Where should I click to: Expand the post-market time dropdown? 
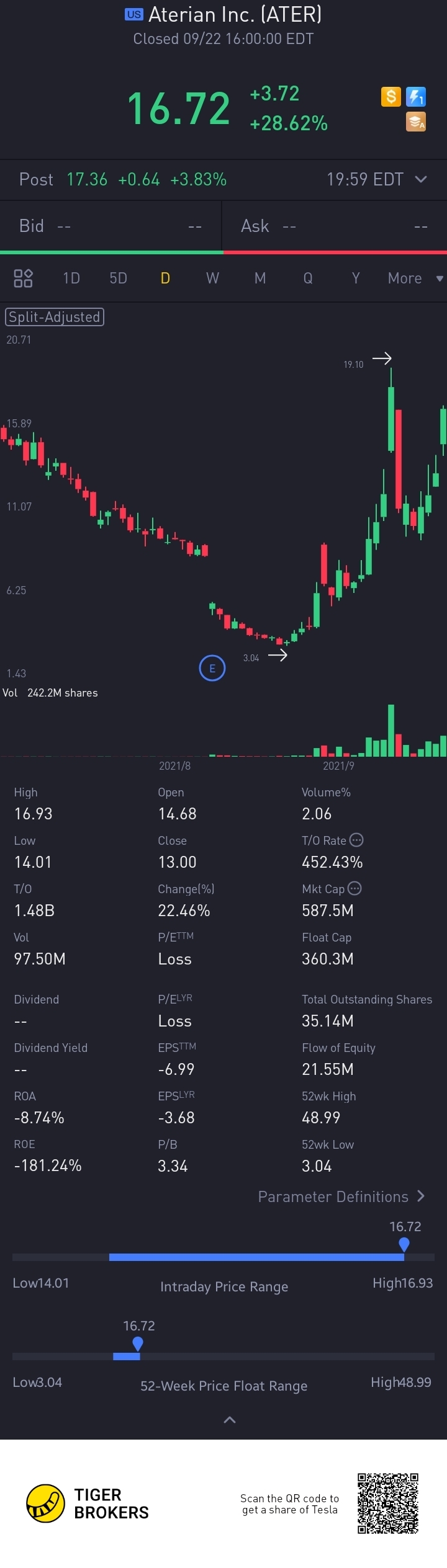click(420, 179)
